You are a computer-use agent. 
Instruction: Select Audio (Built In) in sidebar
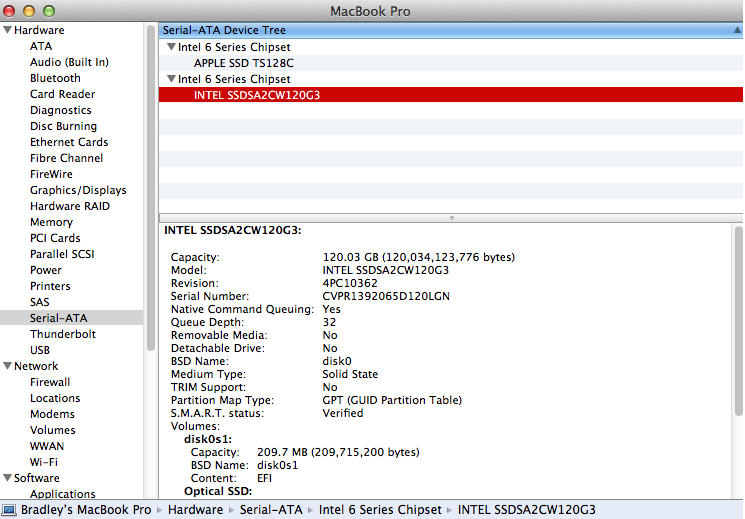click(69, 62)
